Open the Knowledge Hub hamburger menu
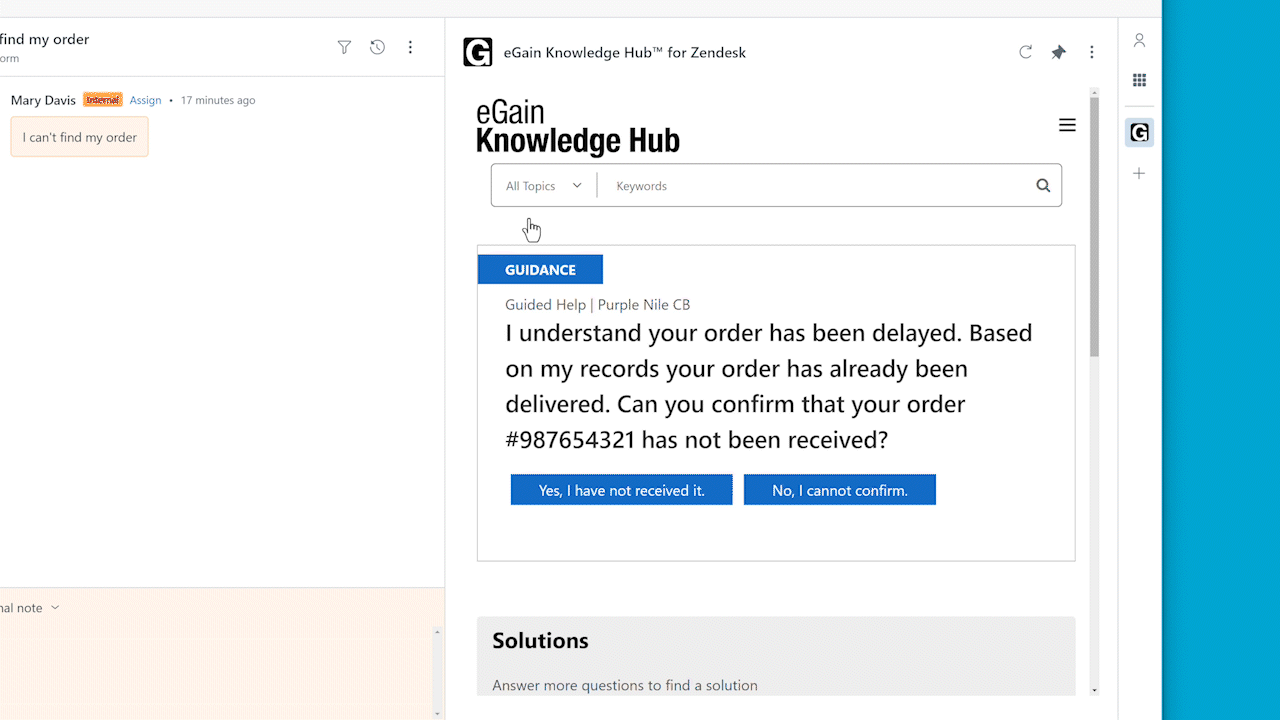The height and width of the screenshot is (720, 1280). [x=1067, y=125]
